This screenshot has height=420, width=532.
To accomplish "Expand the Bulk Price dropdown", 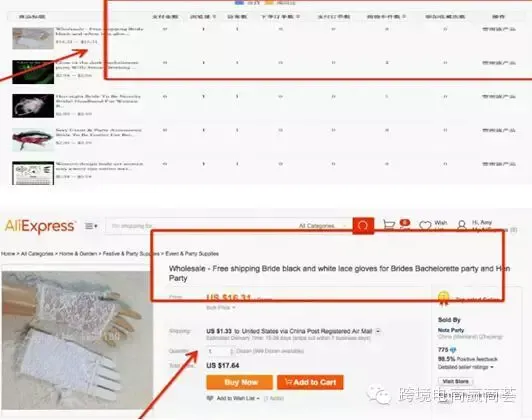I will 221,308.
